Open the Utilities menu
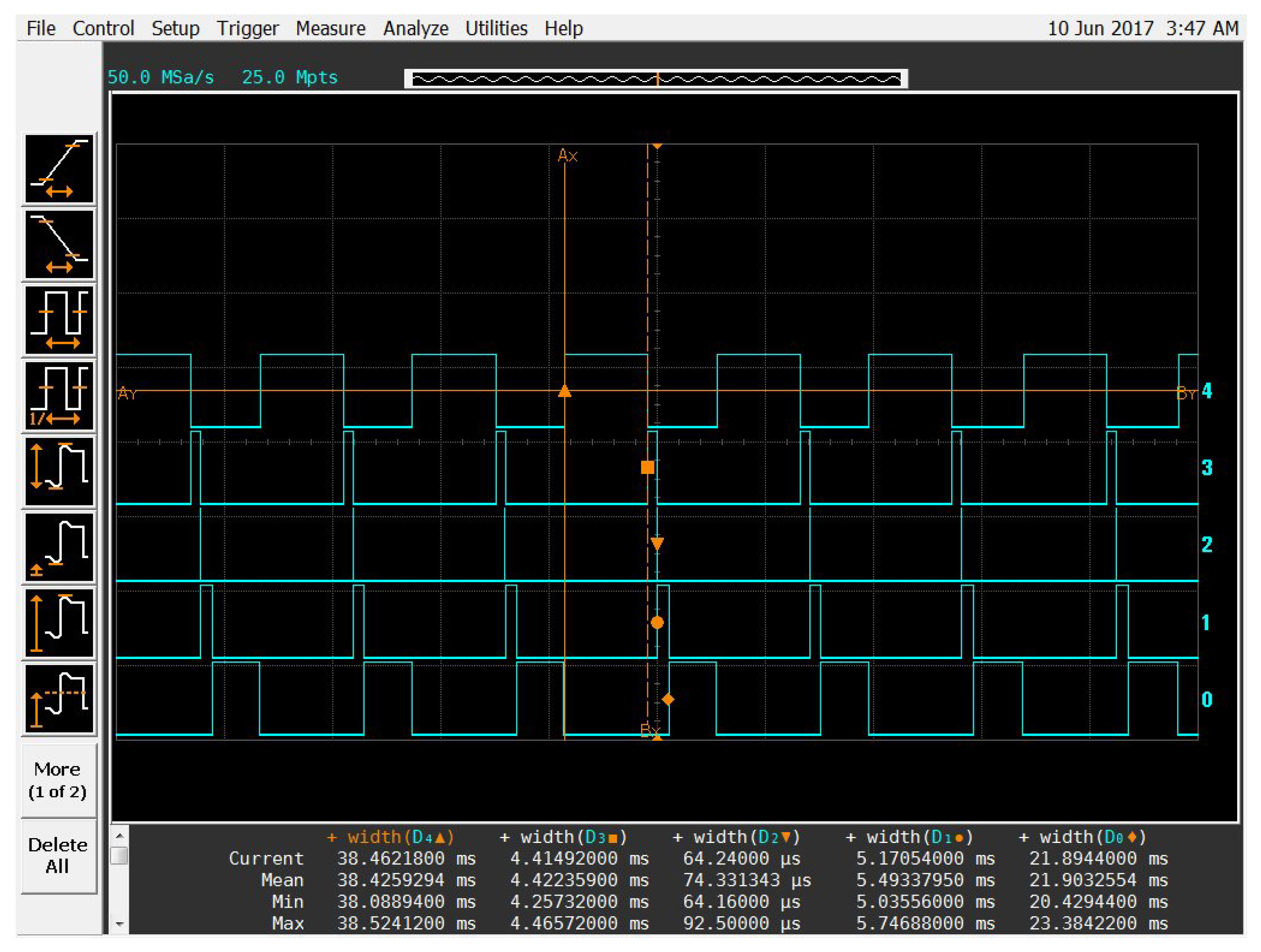The image size is (1261, 952). pos(496,28)
